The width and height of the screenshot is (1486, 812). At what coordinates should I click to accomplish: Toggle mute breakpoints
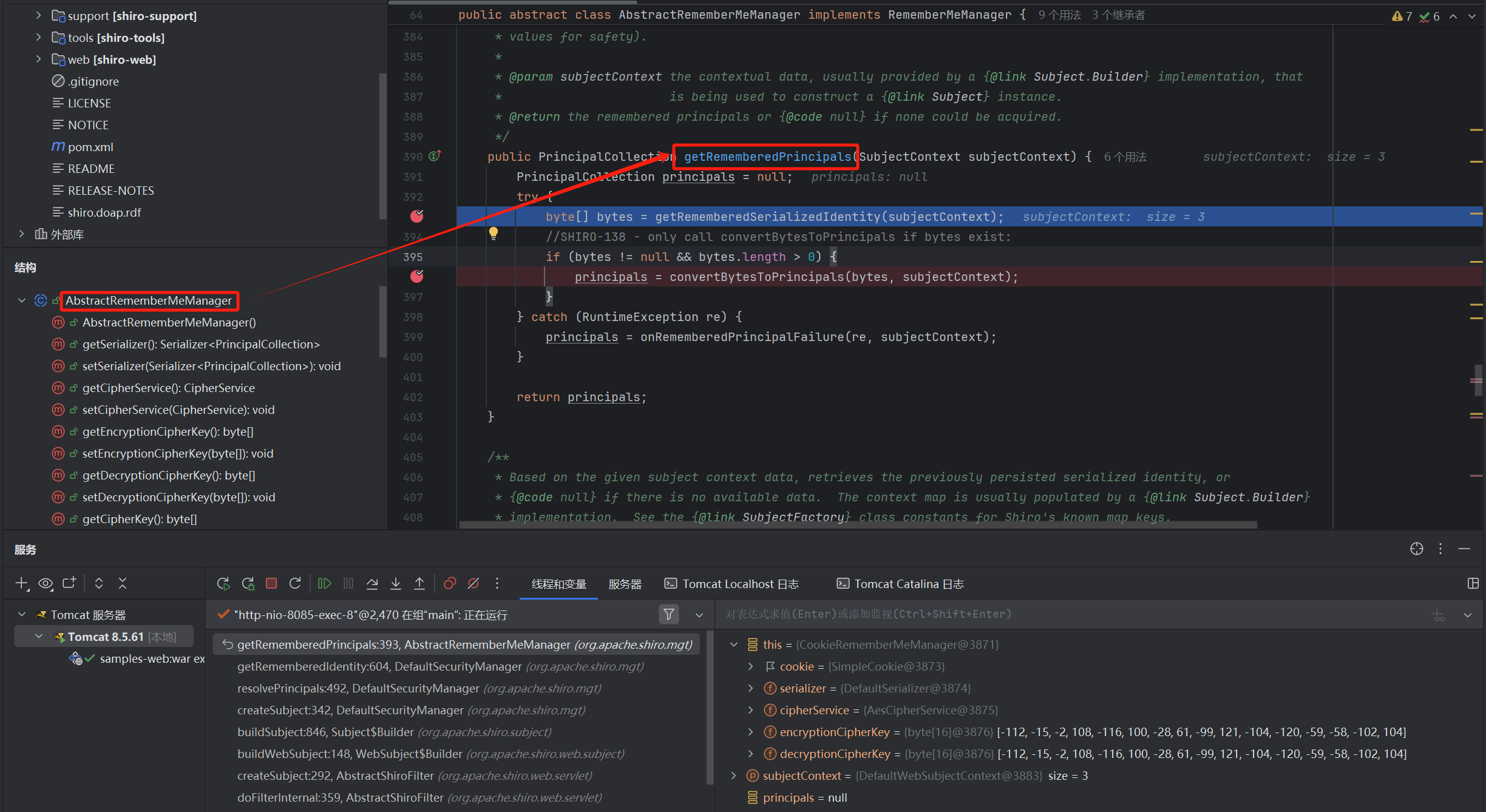coord(473,583)
